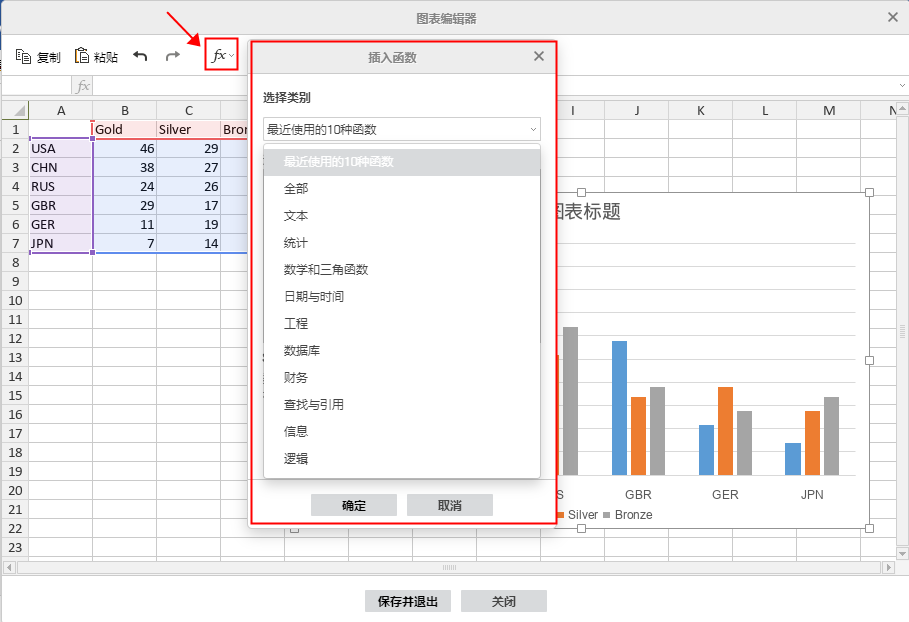
Task: Select row 15 header
Action: point(16,395)
